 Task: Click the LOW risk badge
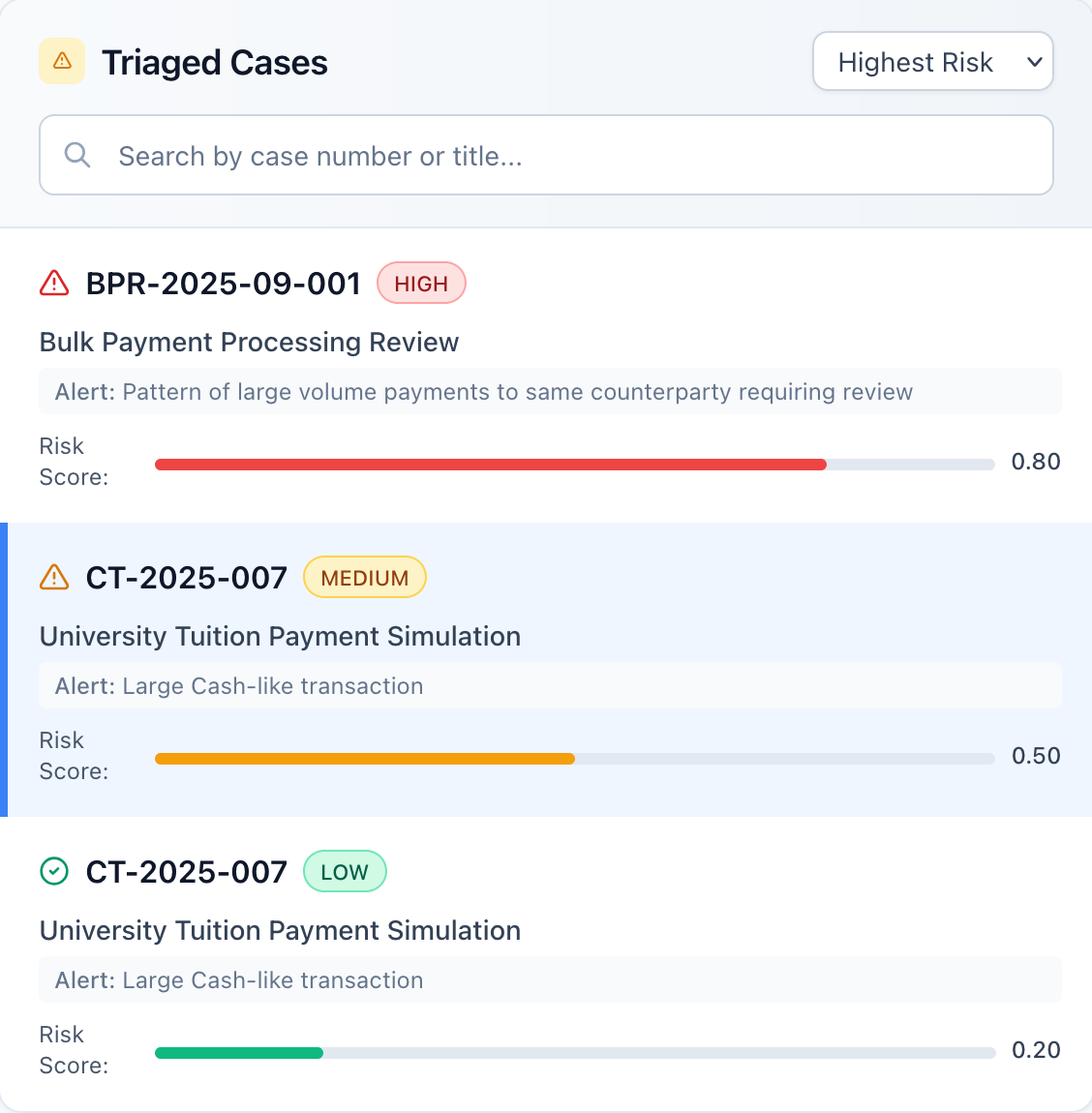[345, 871]
